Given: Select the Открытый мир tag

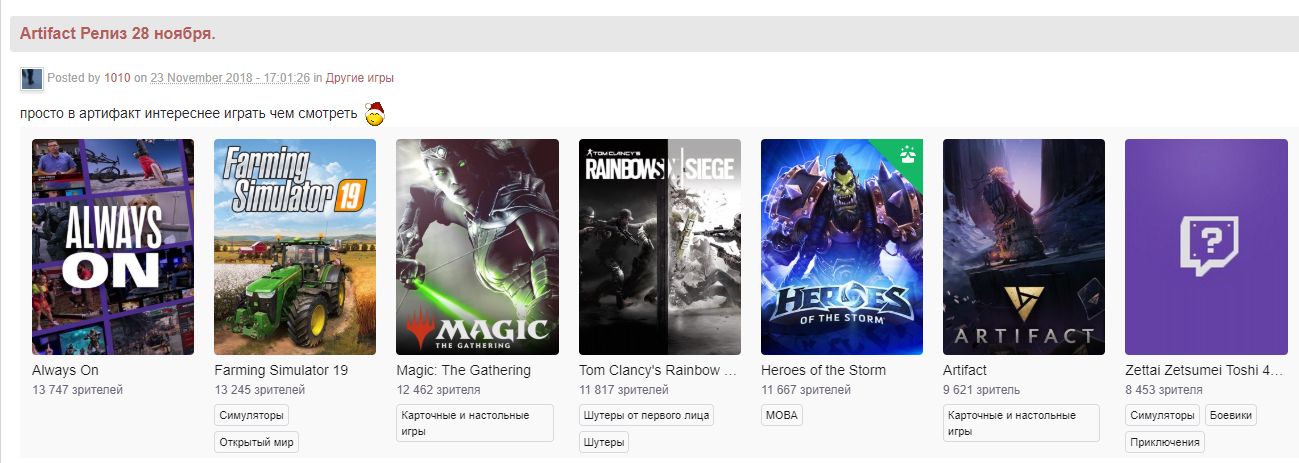Looking at the screenshot, I should point(256,442).
